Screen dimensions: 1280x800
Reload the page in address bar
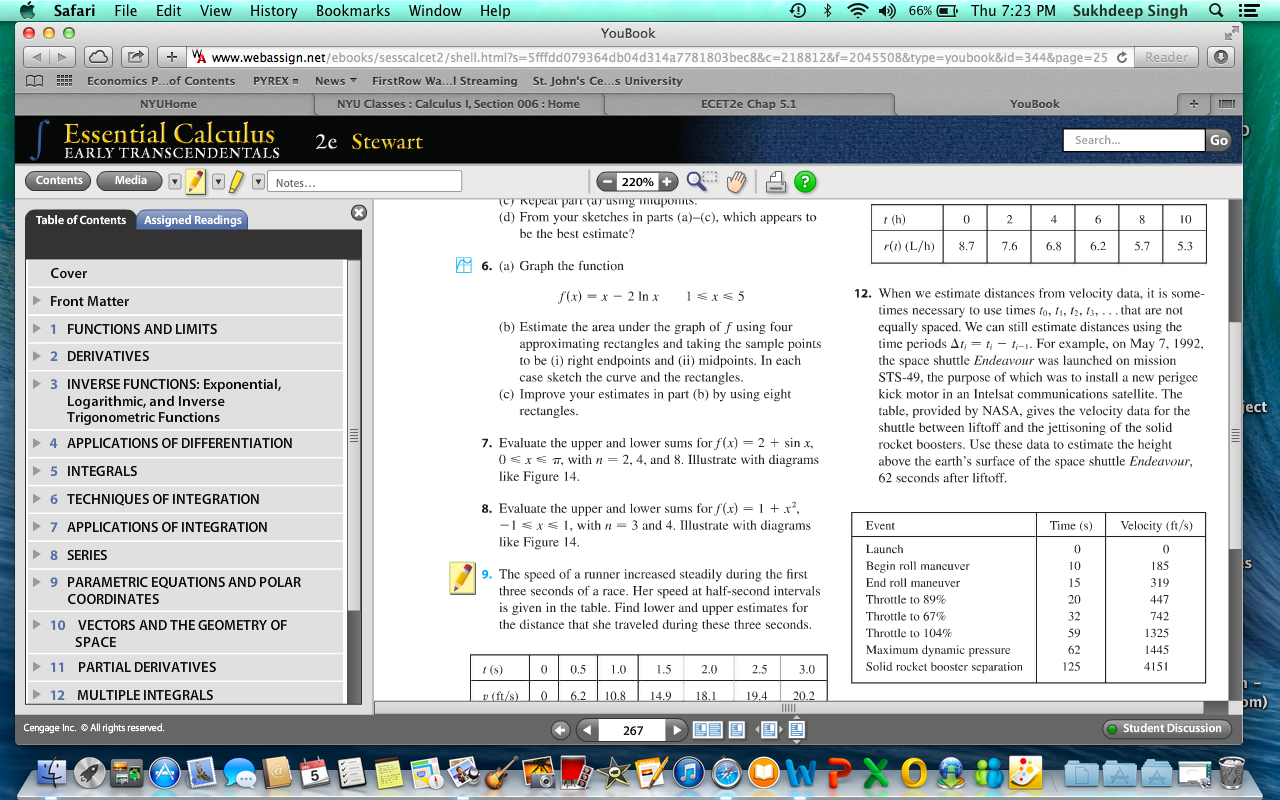click(1122, 57)
